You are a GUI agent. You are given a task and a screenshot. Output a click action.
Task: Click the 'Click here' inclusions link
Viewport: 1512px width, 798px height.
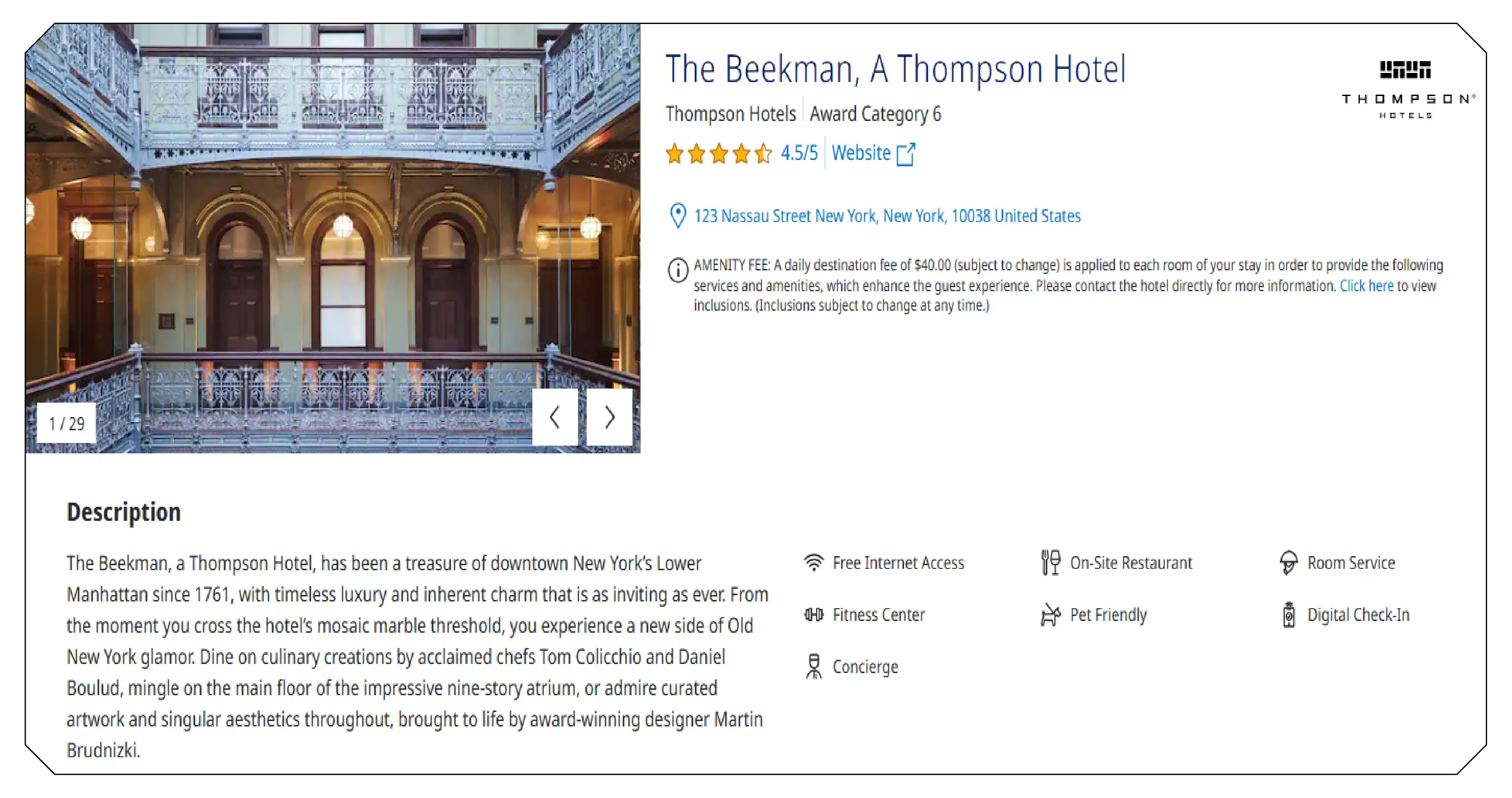click(x=1366, y=286)
